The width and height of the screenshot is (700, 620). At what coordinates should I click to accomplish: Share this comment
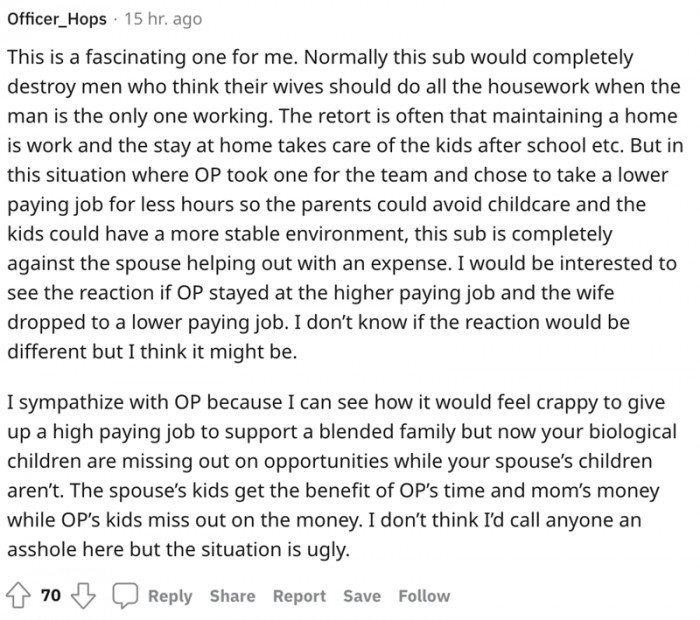(x=232, y=596)
